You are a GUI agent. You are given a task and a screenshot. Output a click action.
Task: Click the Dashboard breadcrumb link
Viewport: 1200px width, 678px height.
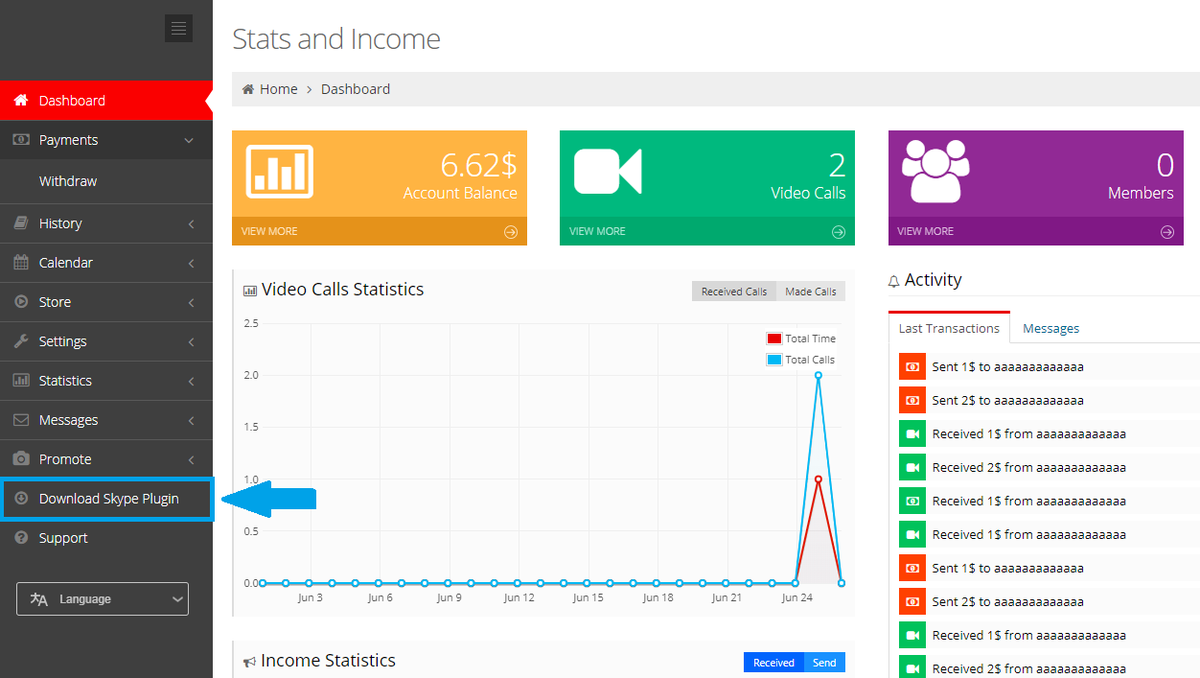point(355,89)
